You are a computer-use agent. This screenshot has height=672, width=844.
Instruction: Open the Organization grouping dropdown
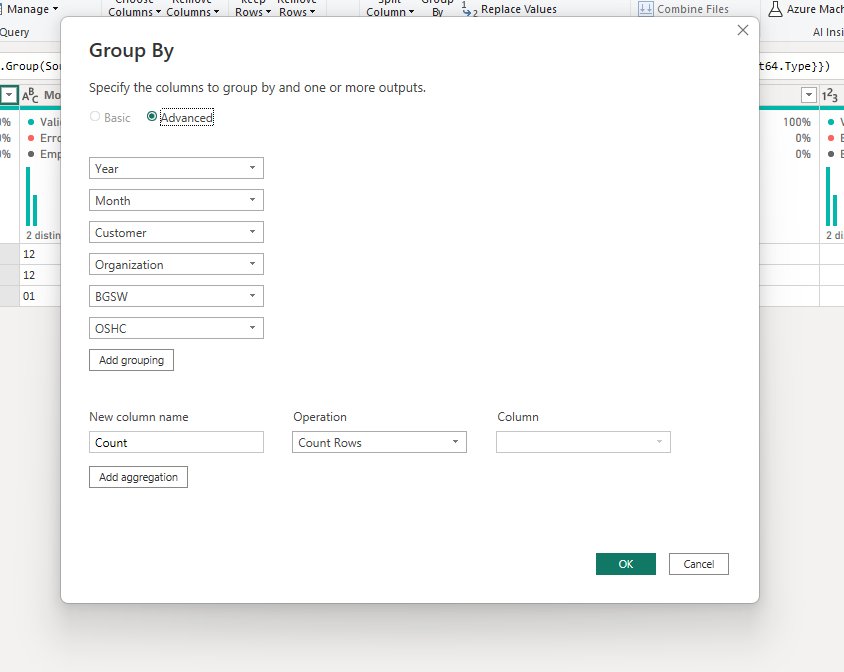click(x=176, y=264)
